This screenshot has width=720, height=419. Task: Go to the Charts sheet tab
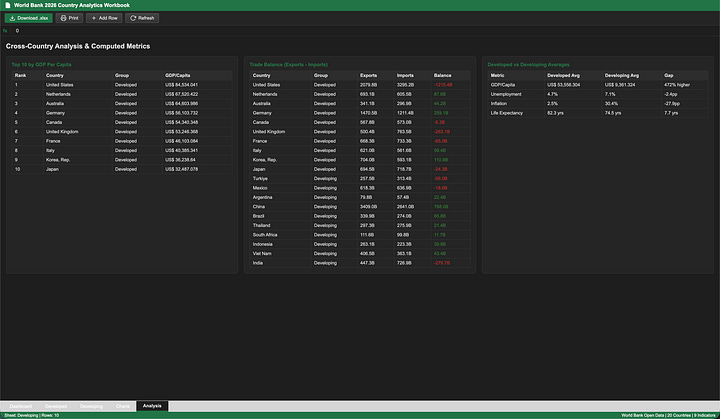(123, 406)
